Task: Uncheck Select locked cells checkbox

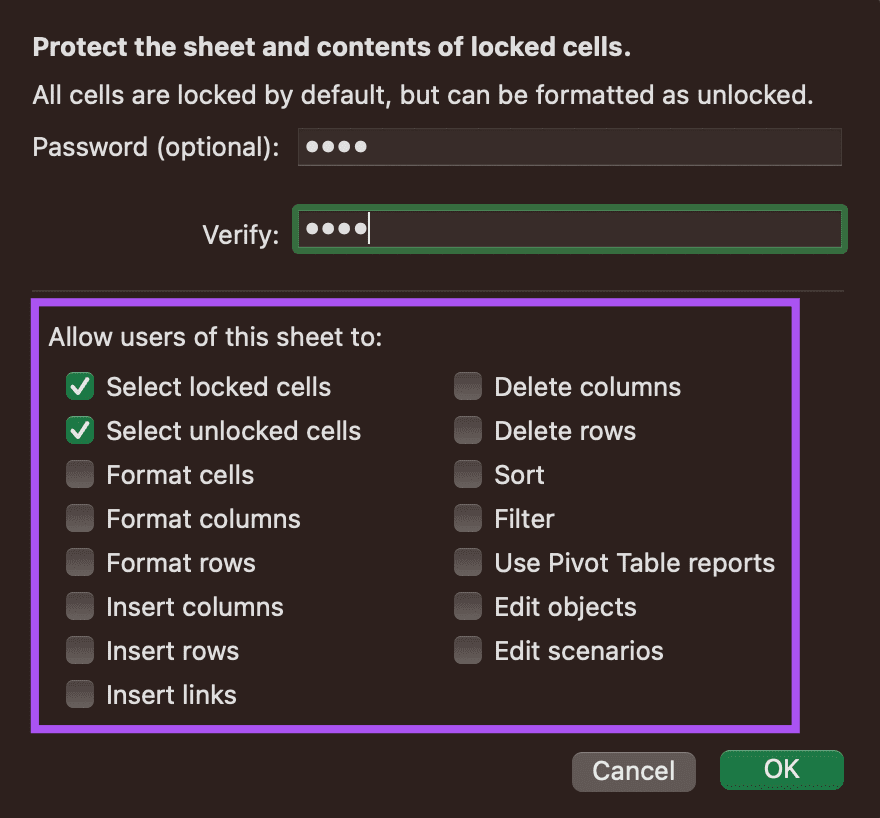Action: [x=80, y=387]
